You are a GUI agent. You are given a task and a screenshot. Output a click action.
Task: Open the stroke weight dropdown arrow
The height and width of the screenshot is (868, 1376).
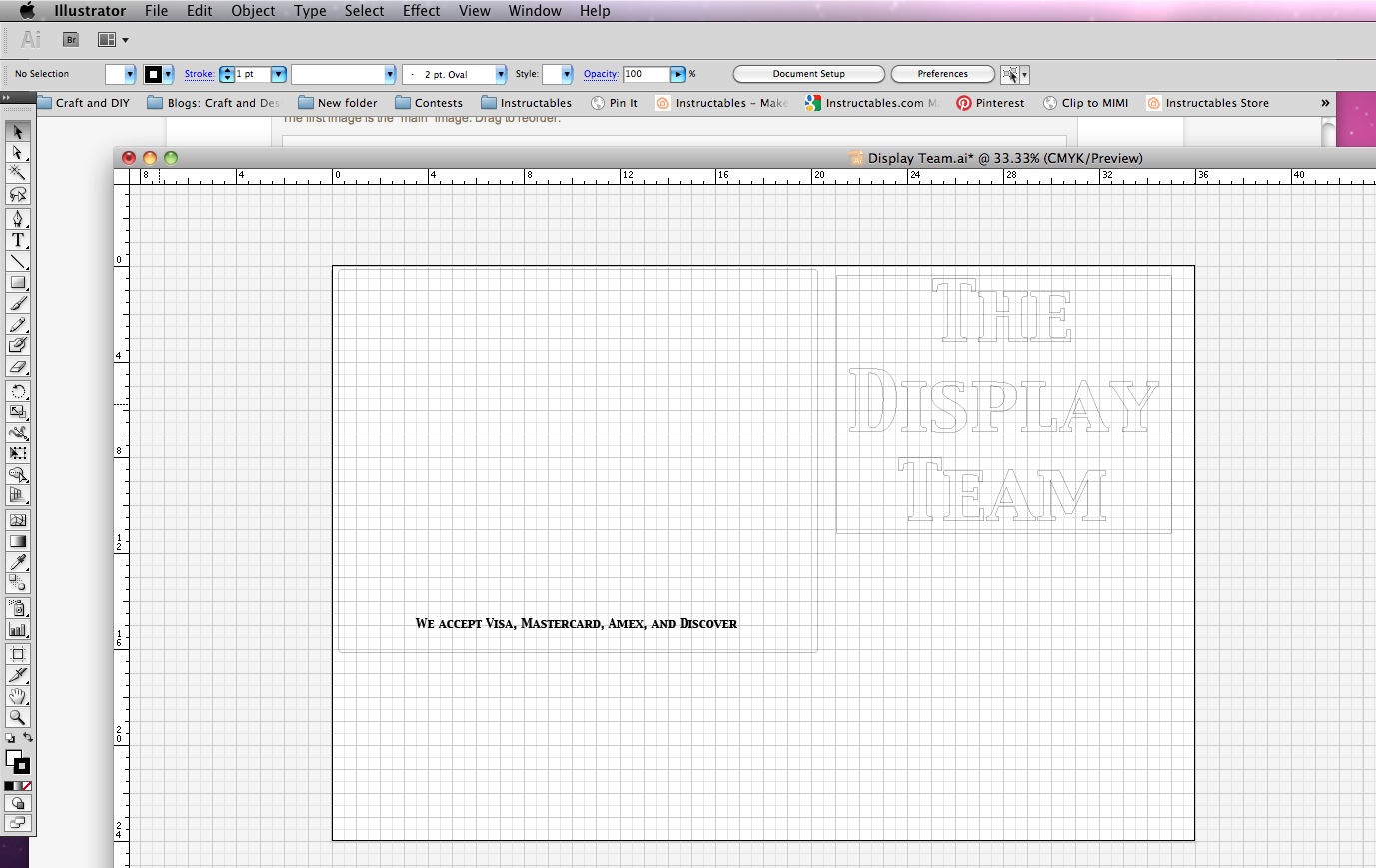click(x=279, y=74)
